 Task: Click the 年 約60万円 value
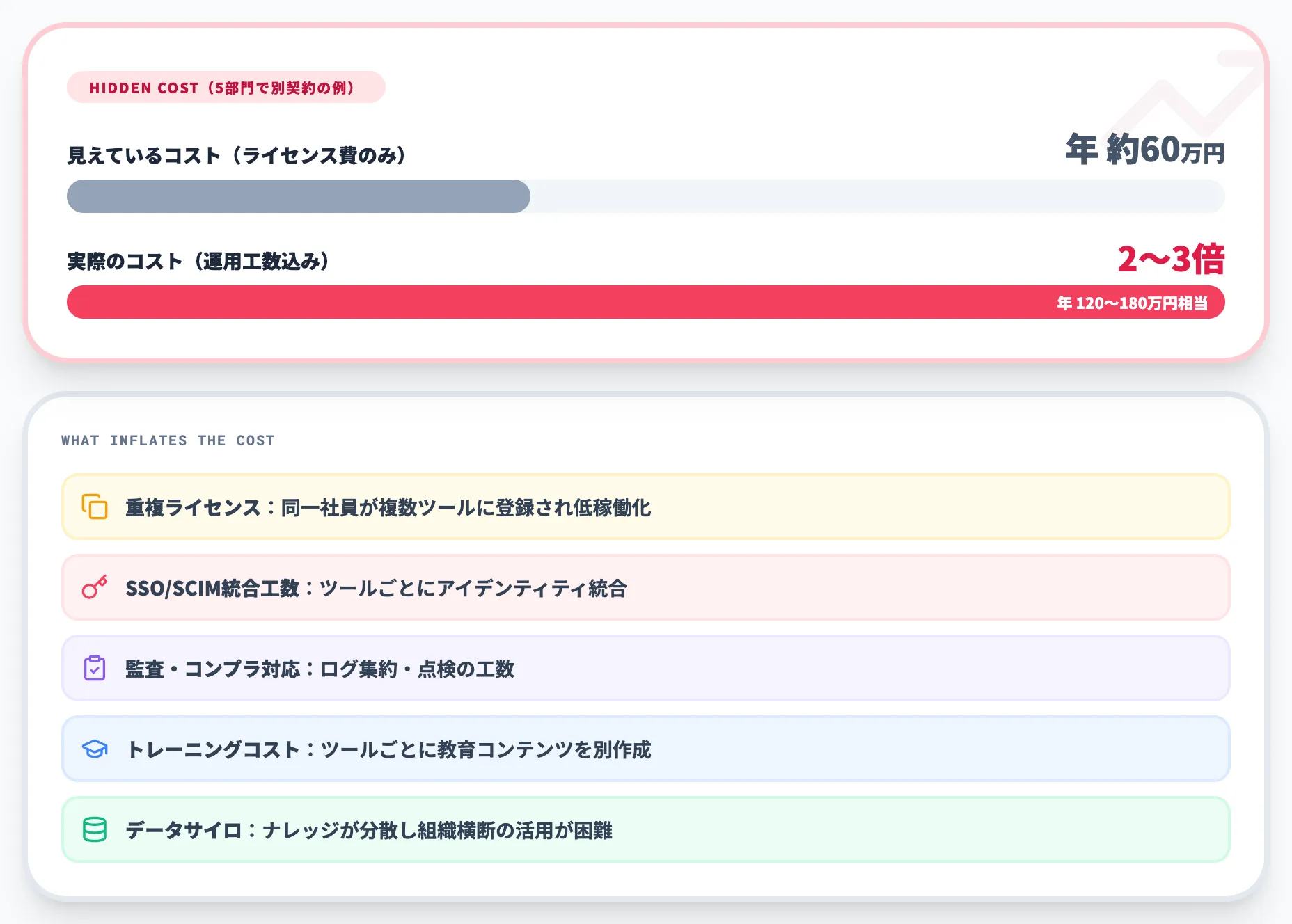point(1145,149)
